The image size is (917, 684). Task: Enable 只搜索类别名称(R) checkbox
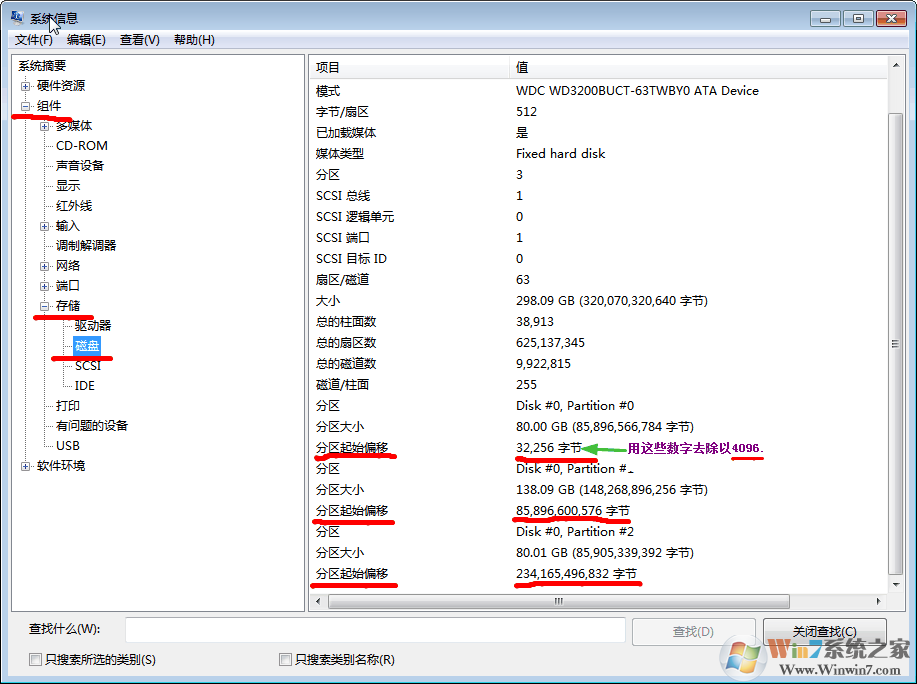pyautogui.click(x=285, y=659)
